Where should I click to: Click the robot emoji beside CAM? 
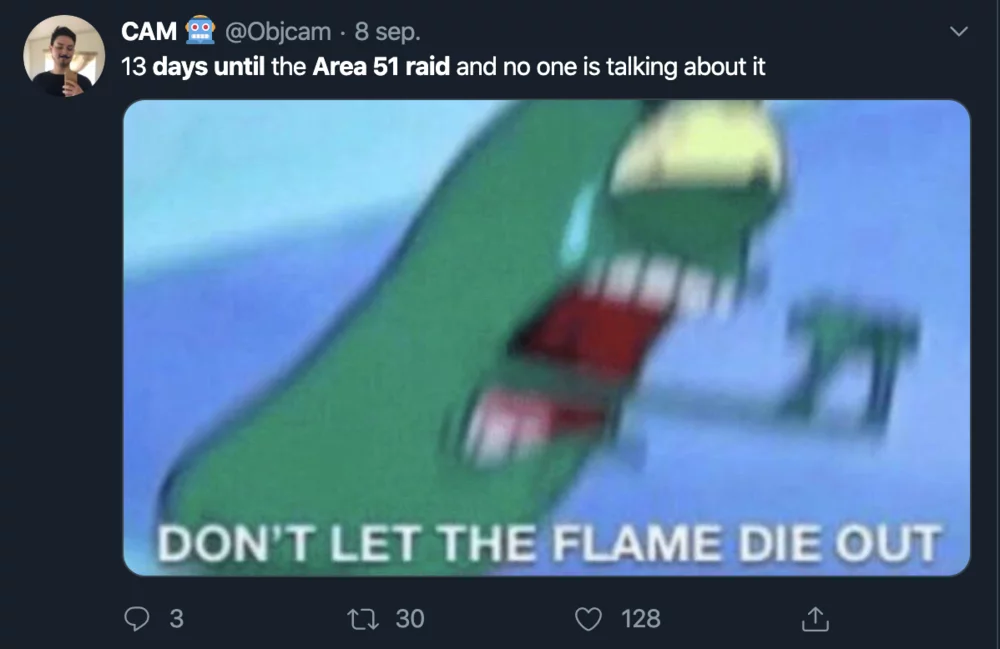tap(200, 30)
